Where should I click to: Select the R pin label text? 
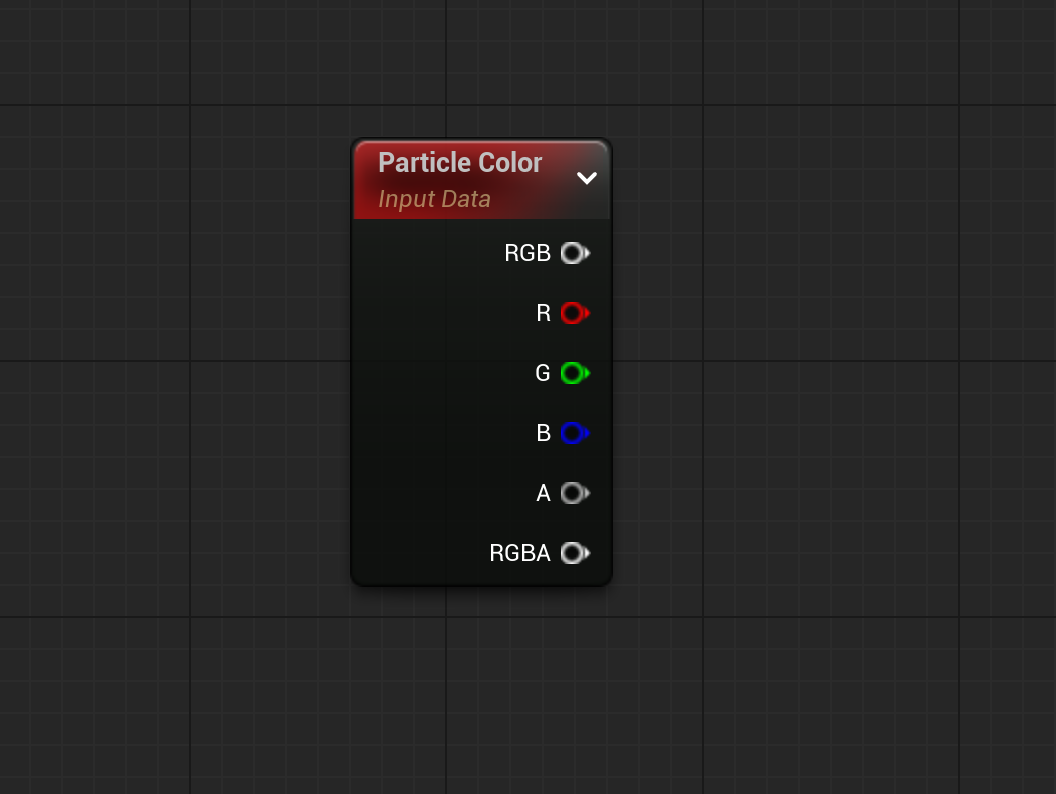[543, 313]
